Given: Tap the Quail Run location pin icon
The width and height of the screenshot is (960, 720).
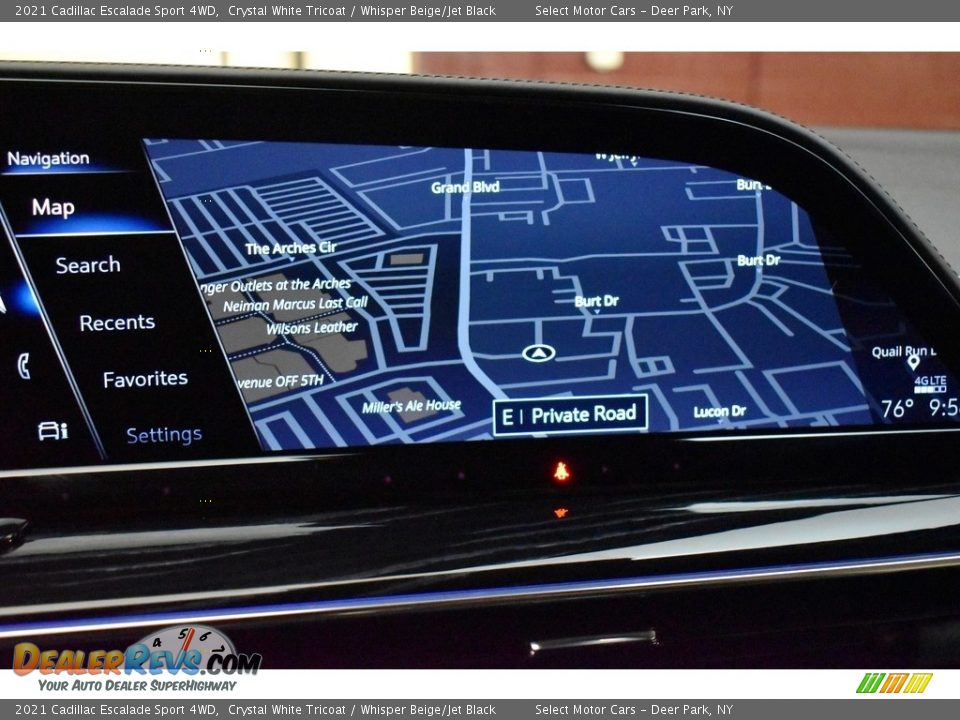Looking at the screenshot, I should pyautogui.click(x=913, y=363).
